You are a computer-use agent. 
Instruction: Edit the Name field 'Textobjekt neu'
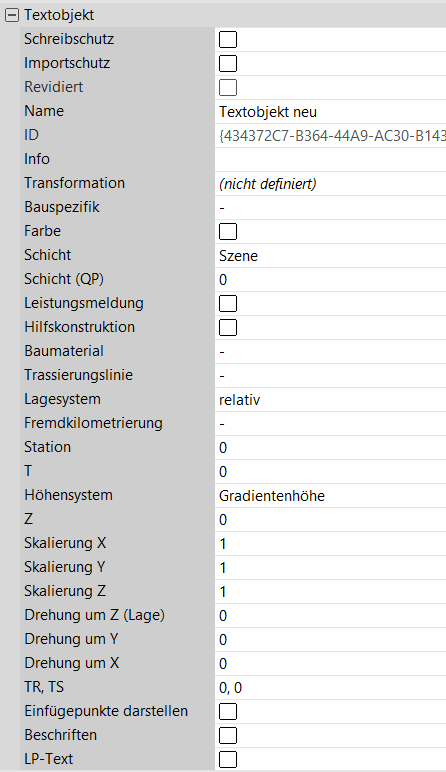pos(330,112)
